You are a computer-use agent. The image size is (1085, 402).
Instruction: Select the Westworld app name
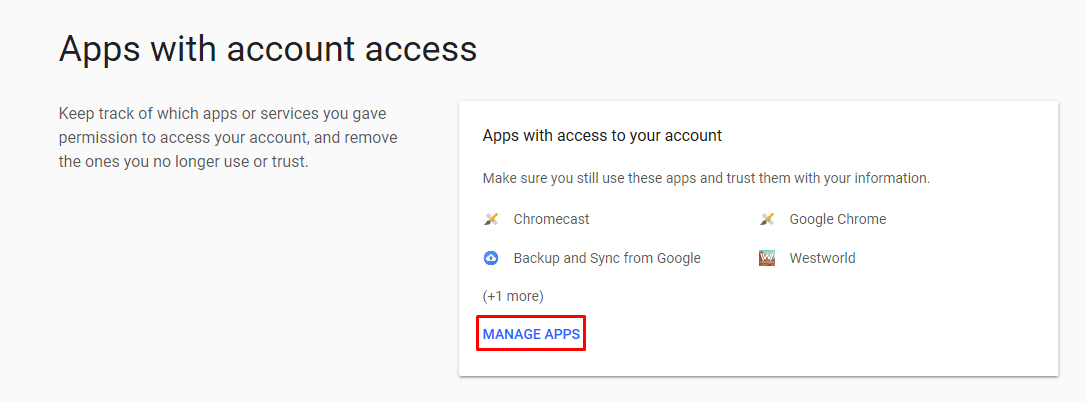[822, 258]
